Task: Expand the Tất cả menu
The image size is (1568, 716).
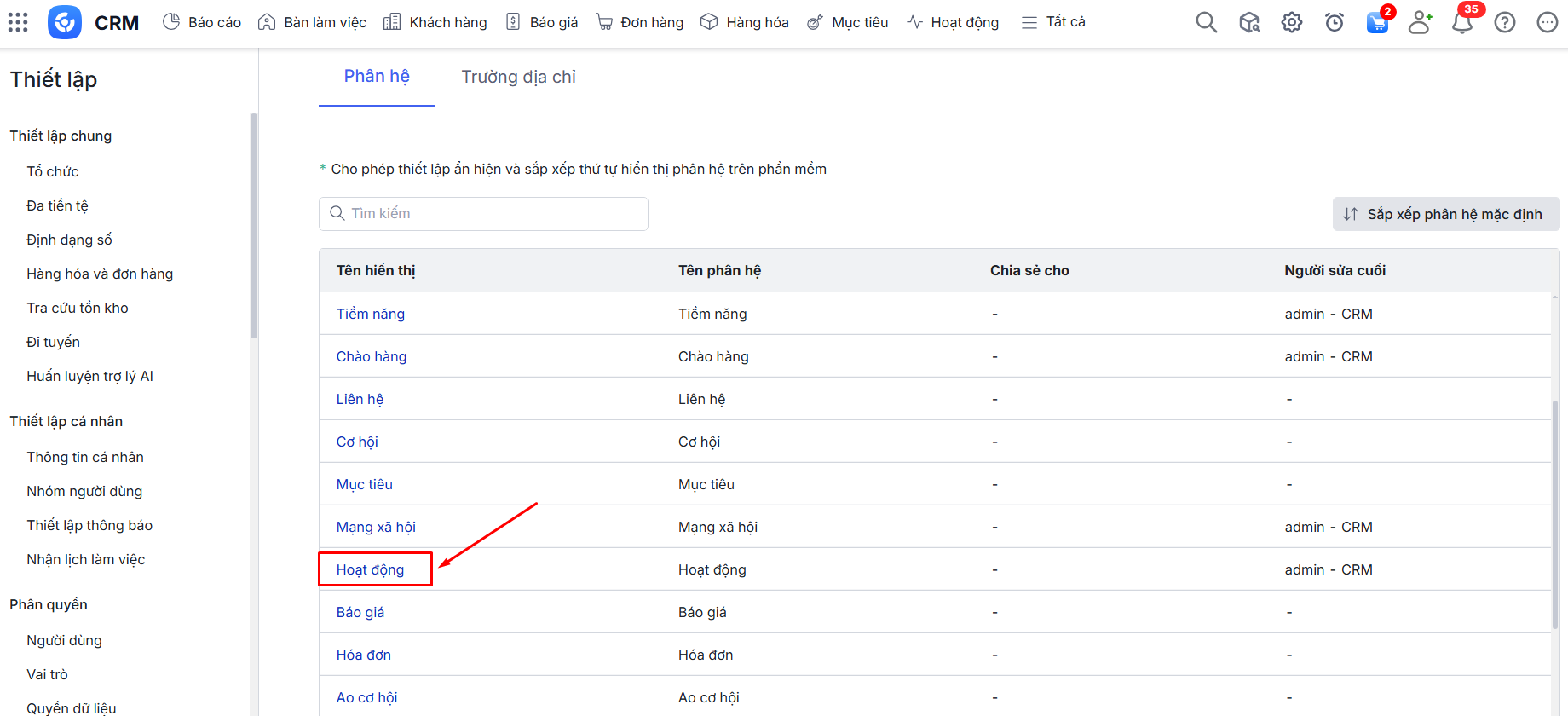Action: (x=1053, y=22)
